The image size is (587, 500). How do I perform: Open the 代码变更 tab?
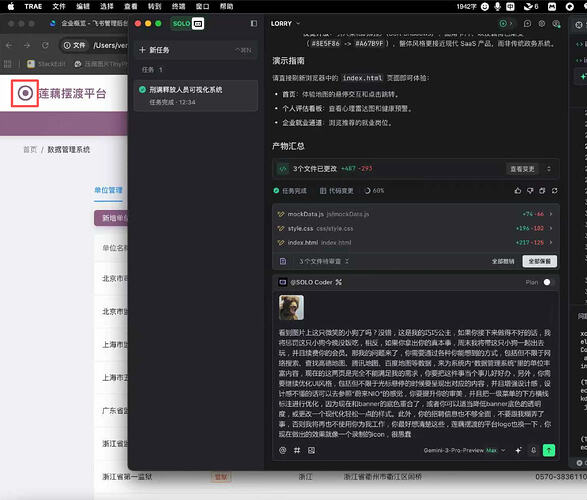pyautogui.click(x=337, y=191)
